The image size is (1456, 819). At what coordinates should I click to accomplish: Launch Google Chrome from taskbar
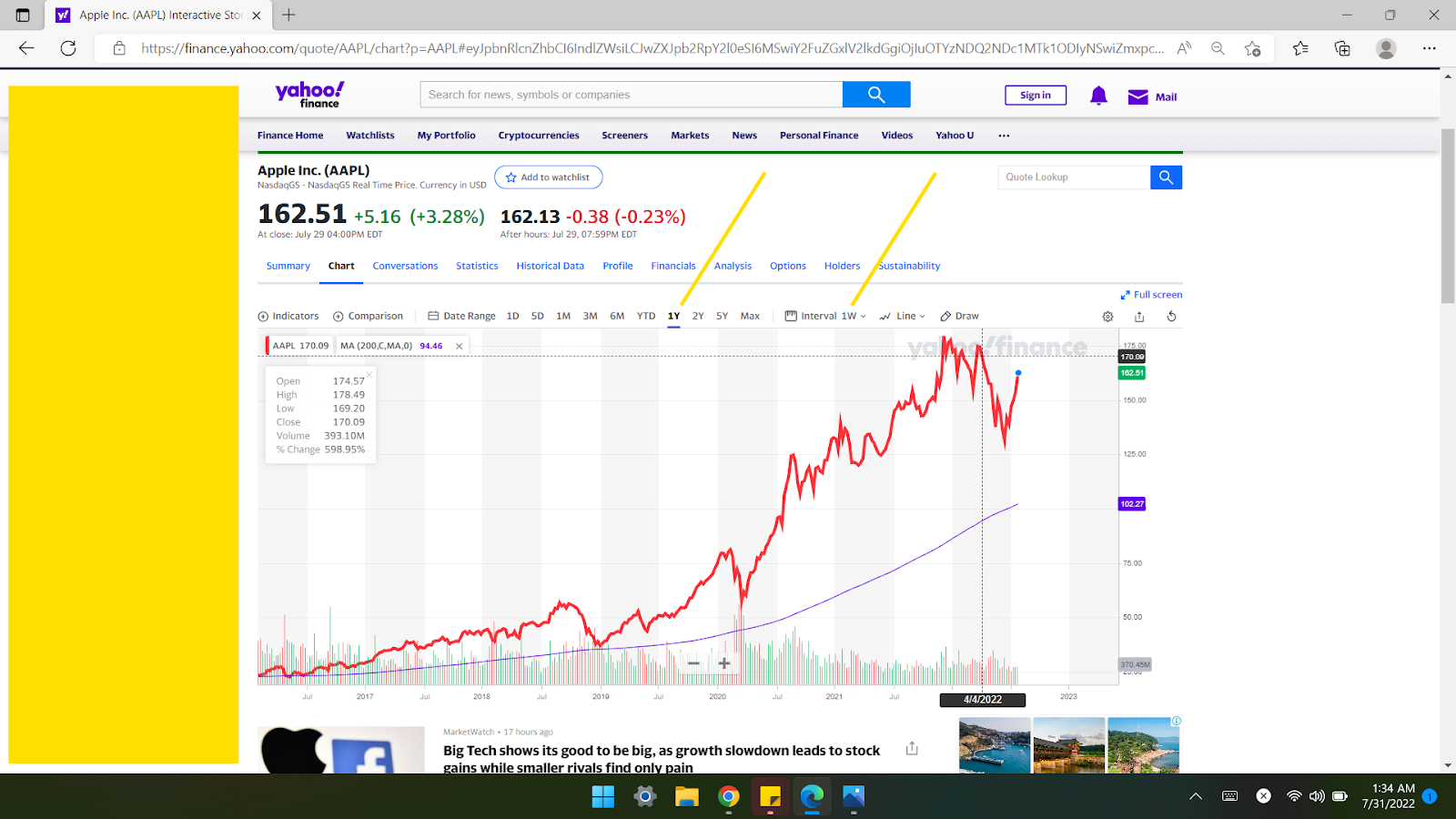728,797
